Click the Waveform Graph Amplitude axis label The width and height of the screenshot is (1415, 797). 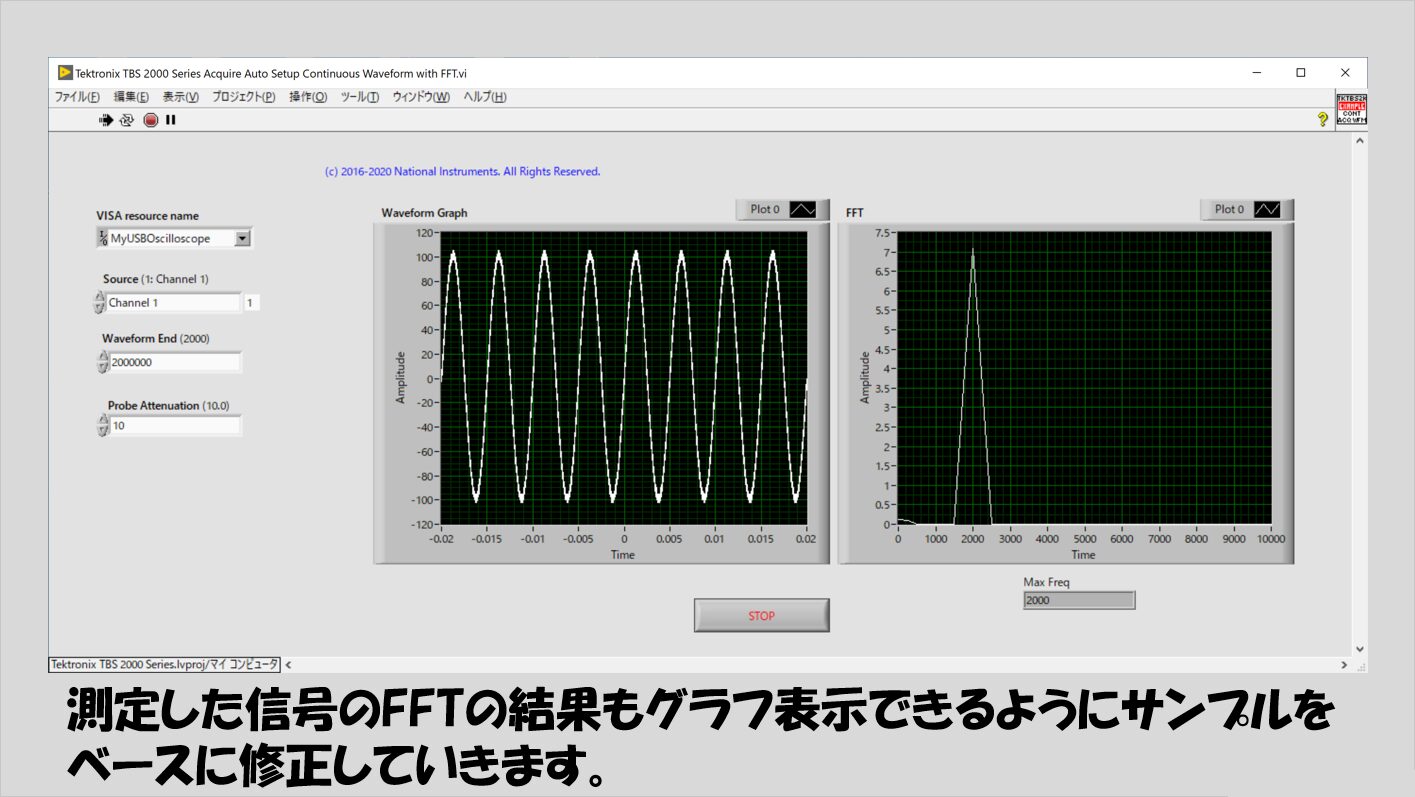[x=401, y=377]
